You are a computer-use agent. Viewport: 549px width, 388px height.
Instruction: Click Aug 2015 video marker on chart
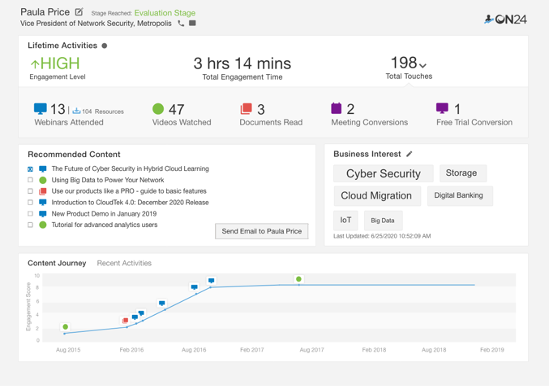(65, 327)
